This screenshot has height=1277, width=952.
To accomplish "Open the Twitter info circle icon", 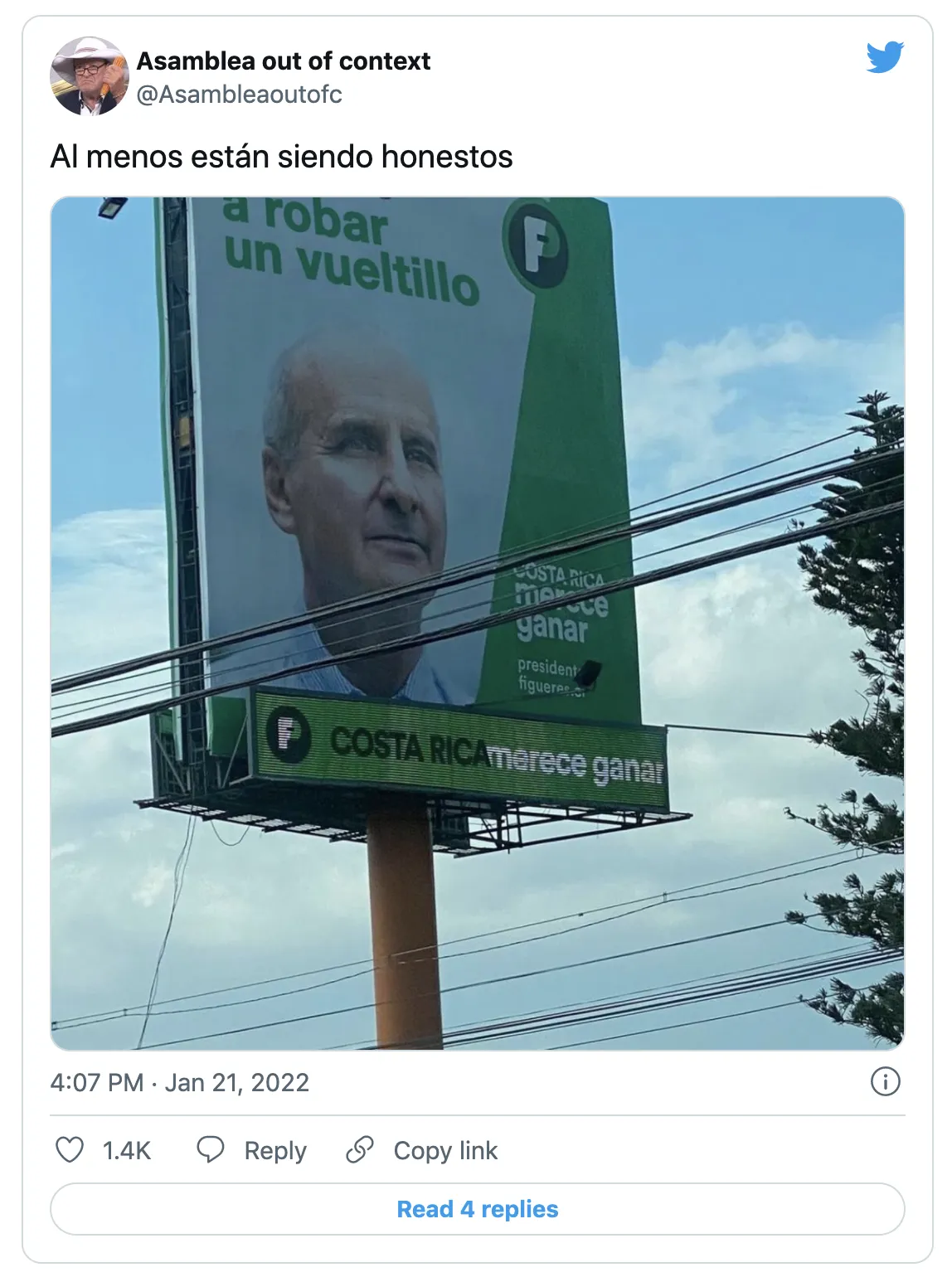I will coord(885,1081).
